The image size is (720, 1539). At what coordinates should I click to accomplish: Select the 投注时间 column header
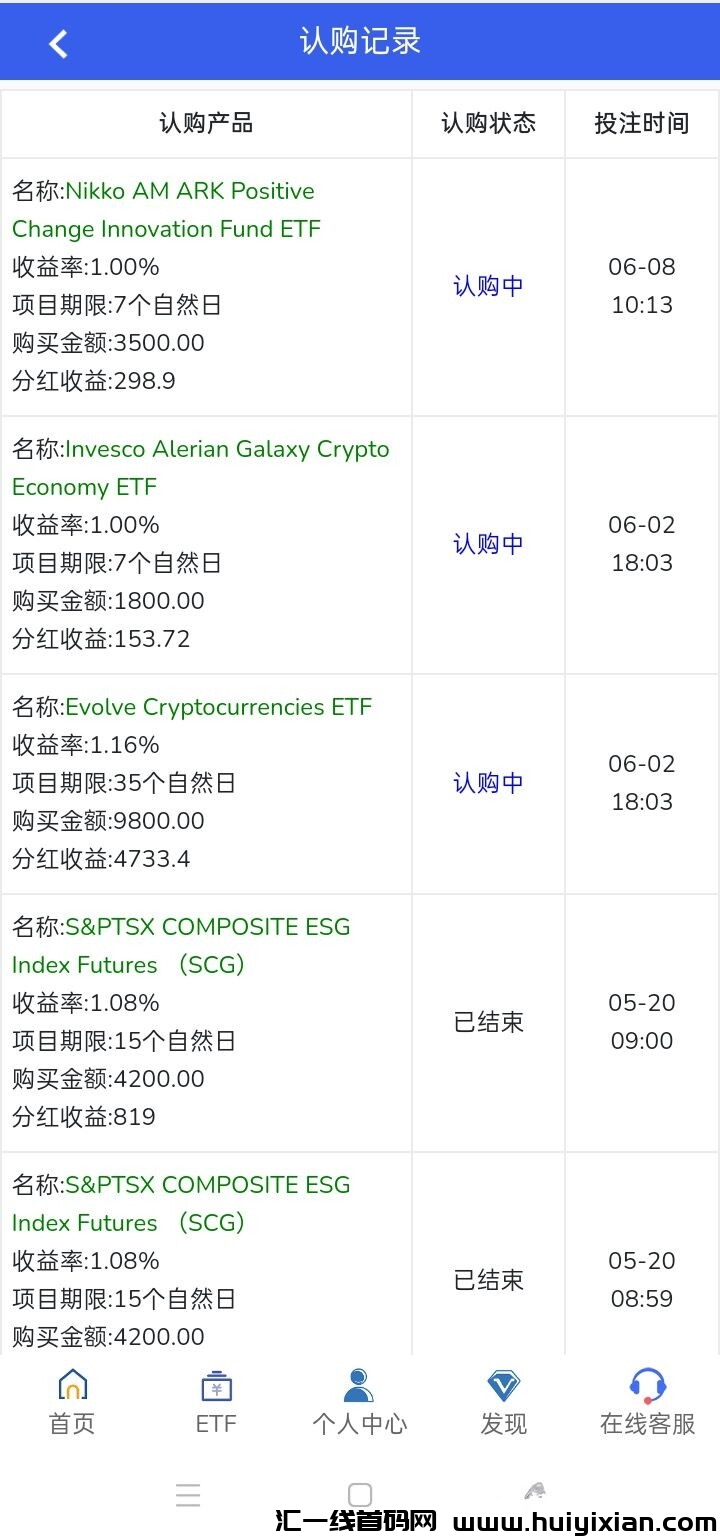[x=641, y=123]
